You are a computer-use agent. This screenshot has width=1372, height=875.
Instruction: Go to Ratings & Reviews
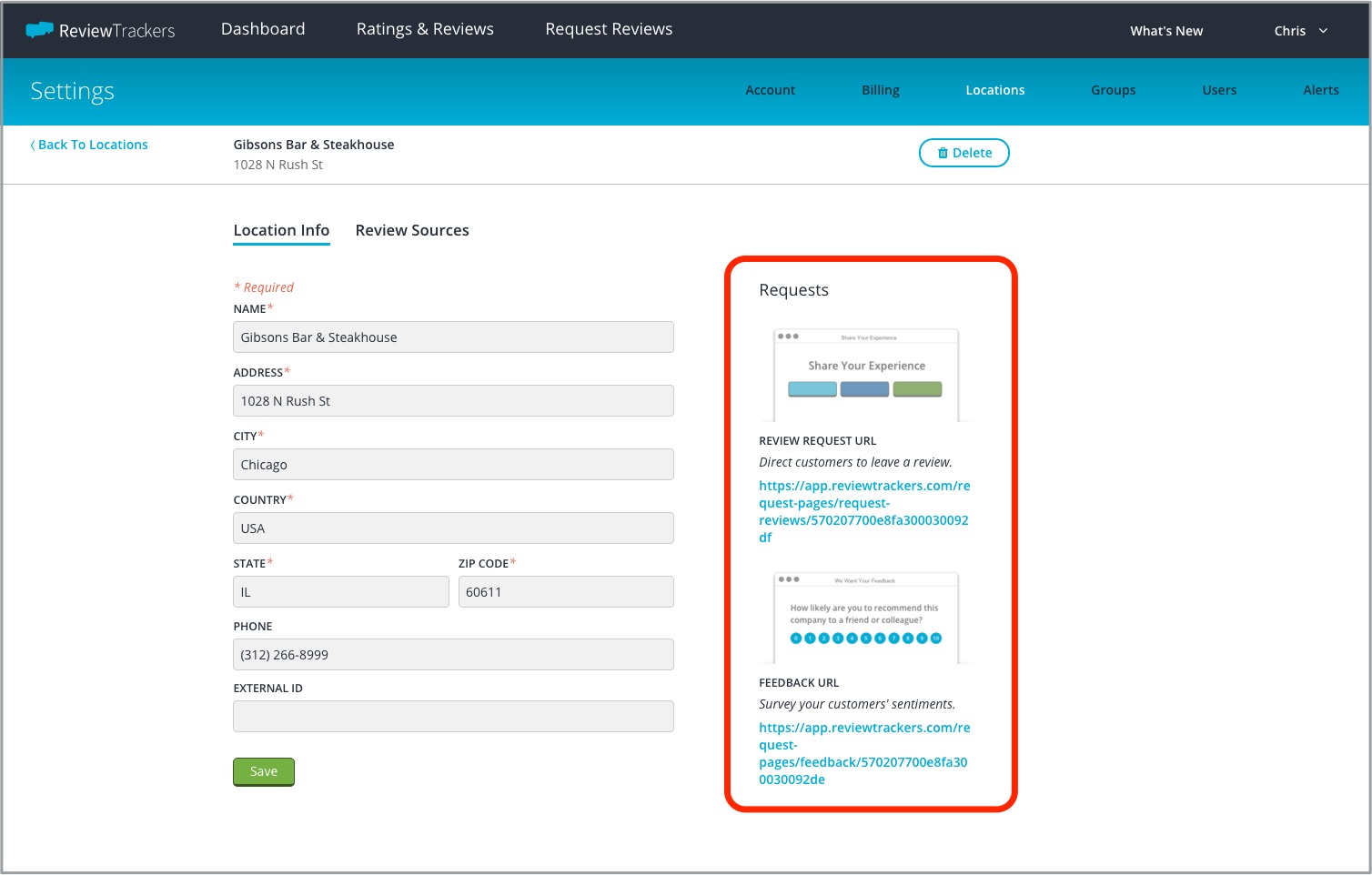pyautogui.click(x=425, y=29)
